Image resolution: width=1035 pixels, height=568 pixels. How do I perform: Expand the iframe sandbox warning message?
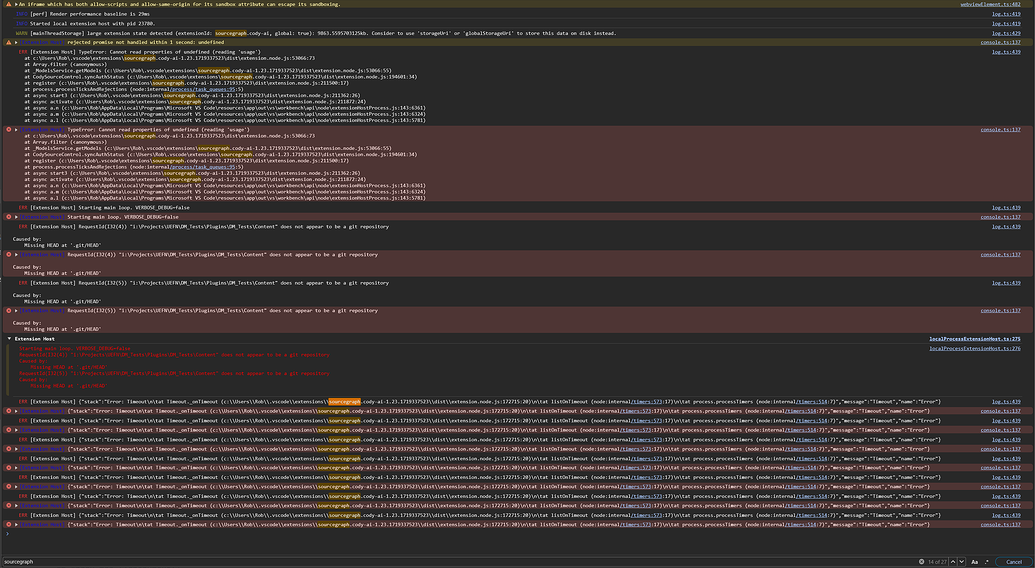tap(16, 5)
